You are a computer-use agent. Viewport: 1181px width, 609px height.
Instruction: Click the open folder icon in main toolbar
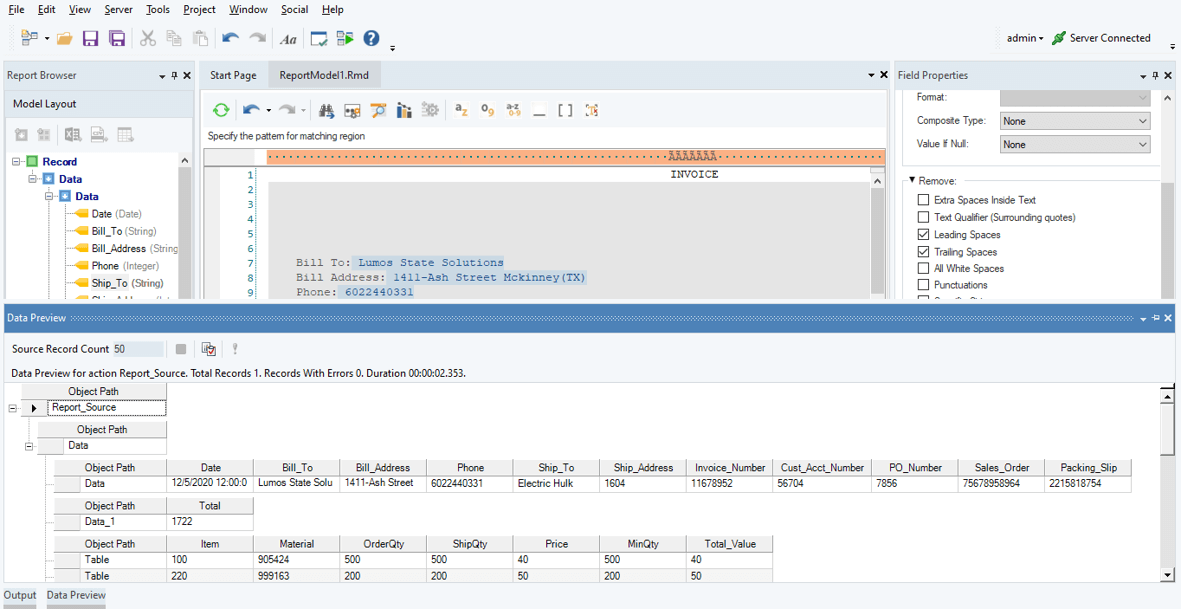tap(64, 39)
